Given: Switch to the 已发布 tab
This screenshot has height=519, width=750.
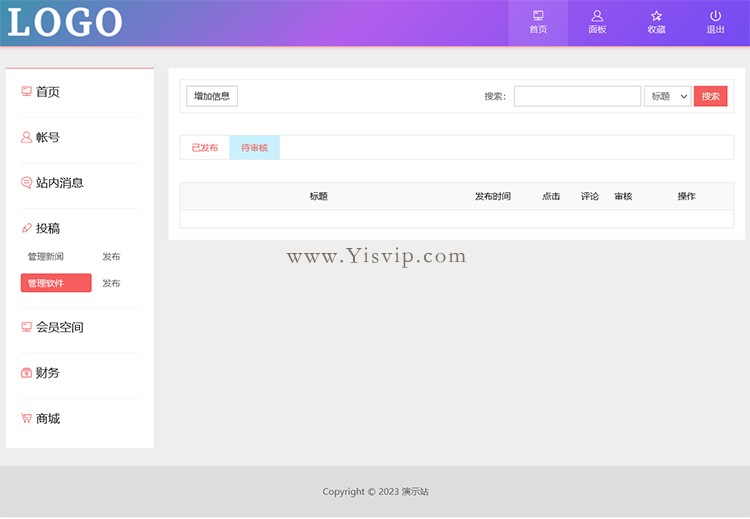Looking at the screenshot, I should pos(205,148).
